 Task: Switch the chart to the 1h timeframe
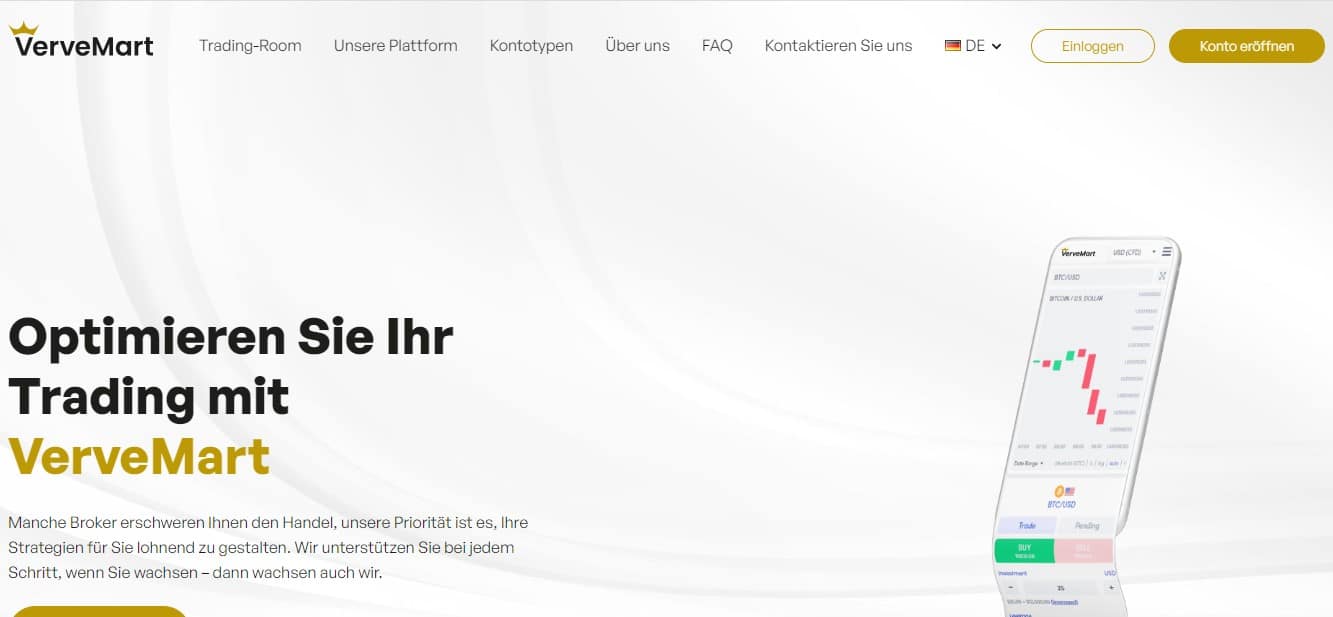point(1092,462)
